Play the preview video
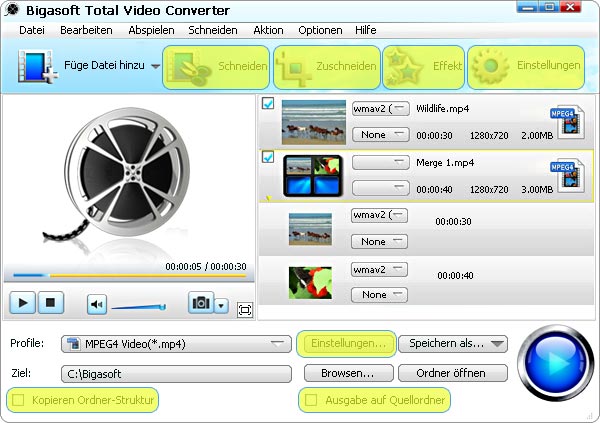This screenshot has height=423, width=600. [x=23, y=303]
